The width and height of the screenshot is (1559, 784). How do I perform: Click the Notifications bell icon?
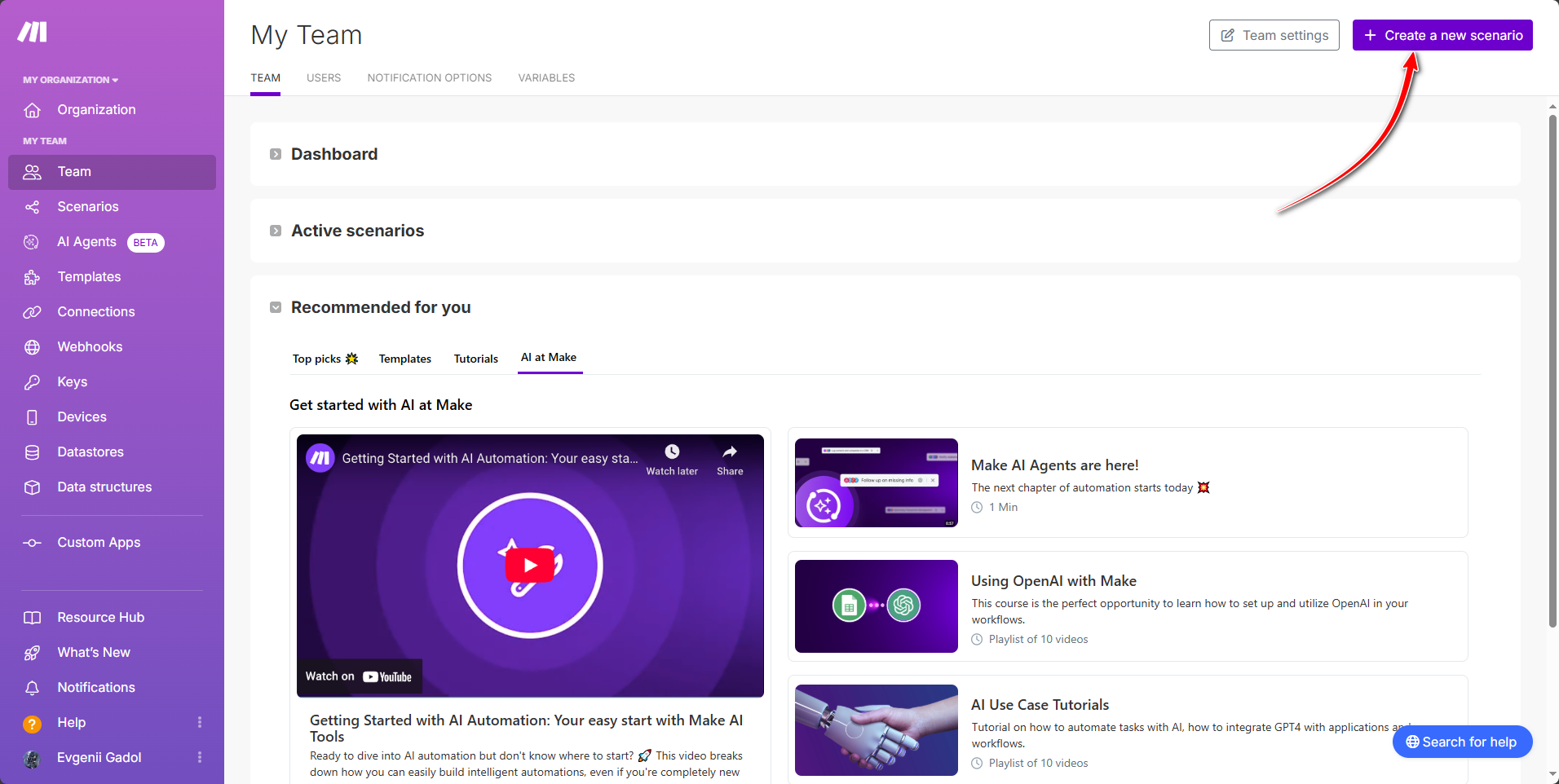pyautogui.click(x=32, y=688)
